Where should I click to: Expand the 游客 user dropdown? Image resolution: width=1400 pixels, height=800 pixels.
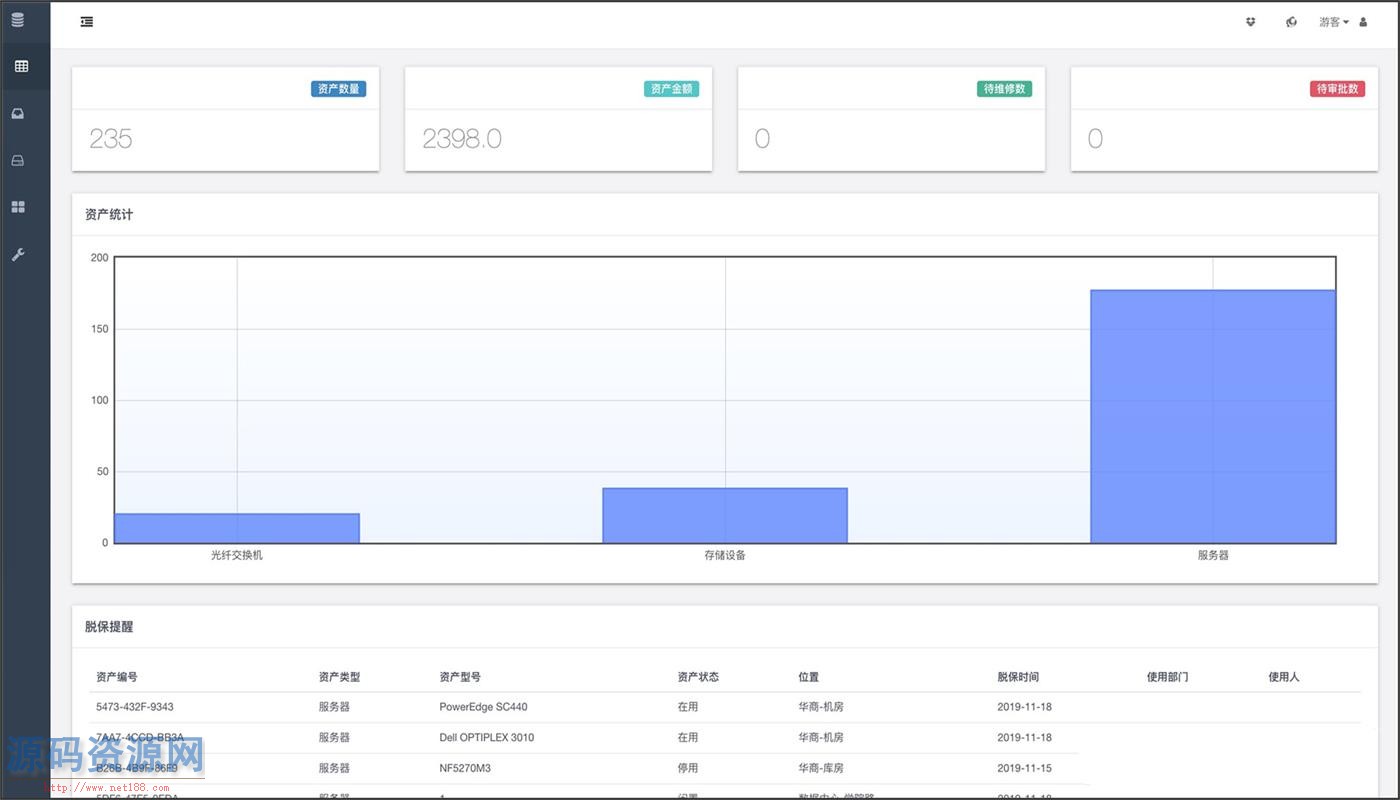(1334, 22)
